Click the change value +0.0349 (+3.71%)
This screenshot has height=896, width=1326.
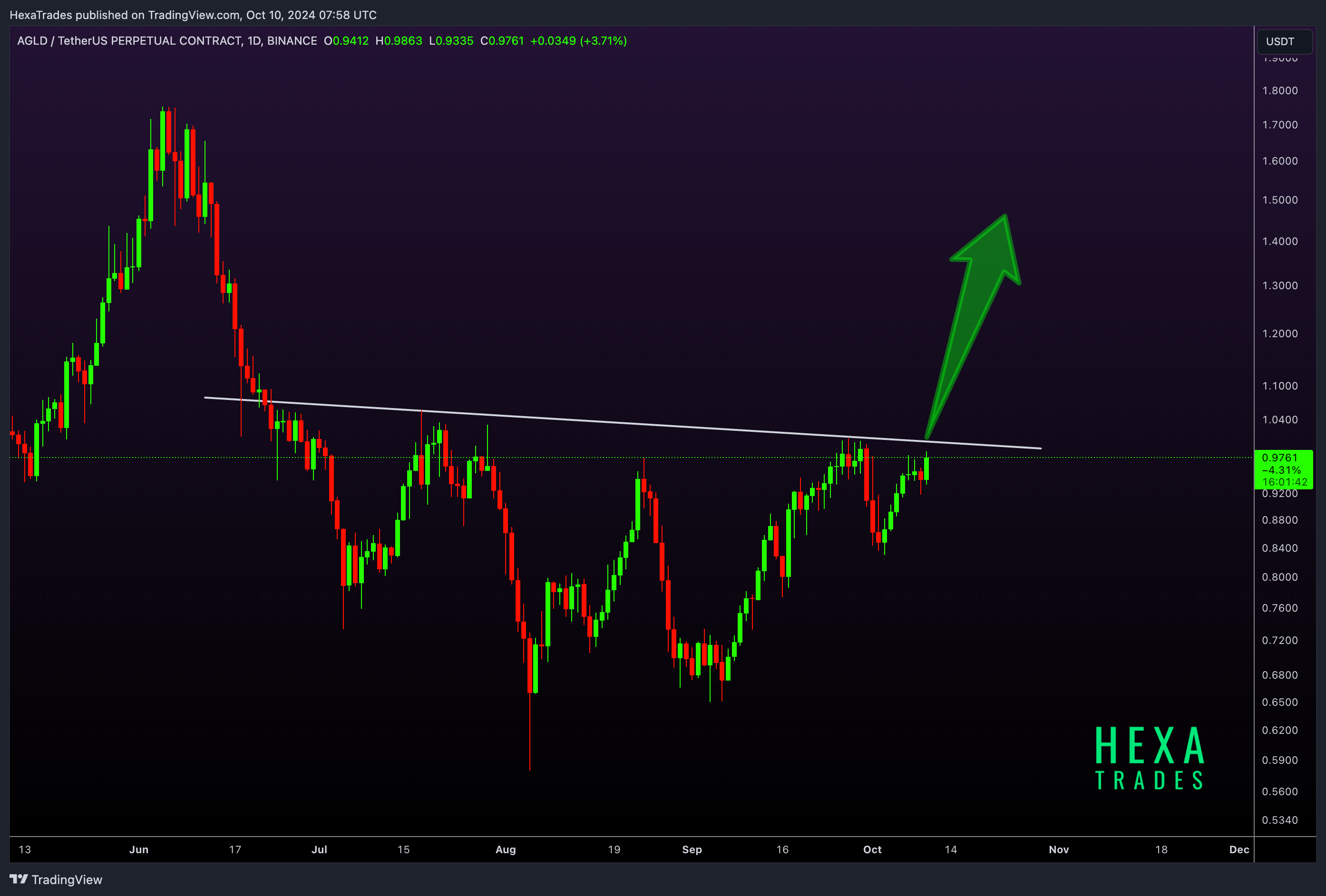click(x=578, y=40)
